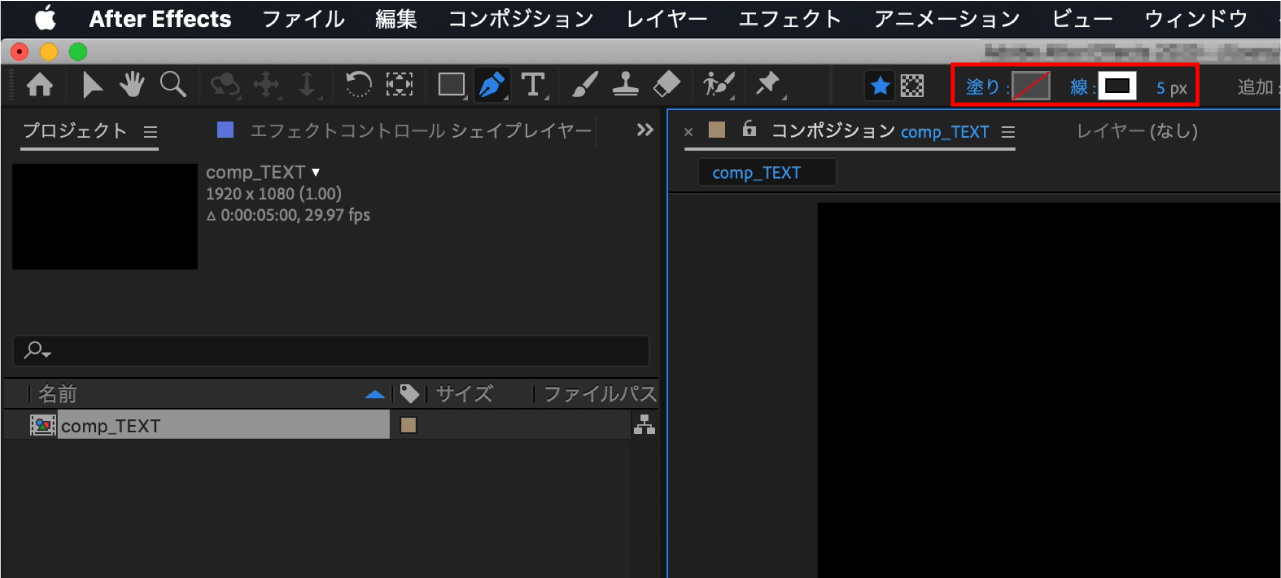Select the Rectangle shape tool
Viewport: 1281px width, 578px height.
coord(452,86)
